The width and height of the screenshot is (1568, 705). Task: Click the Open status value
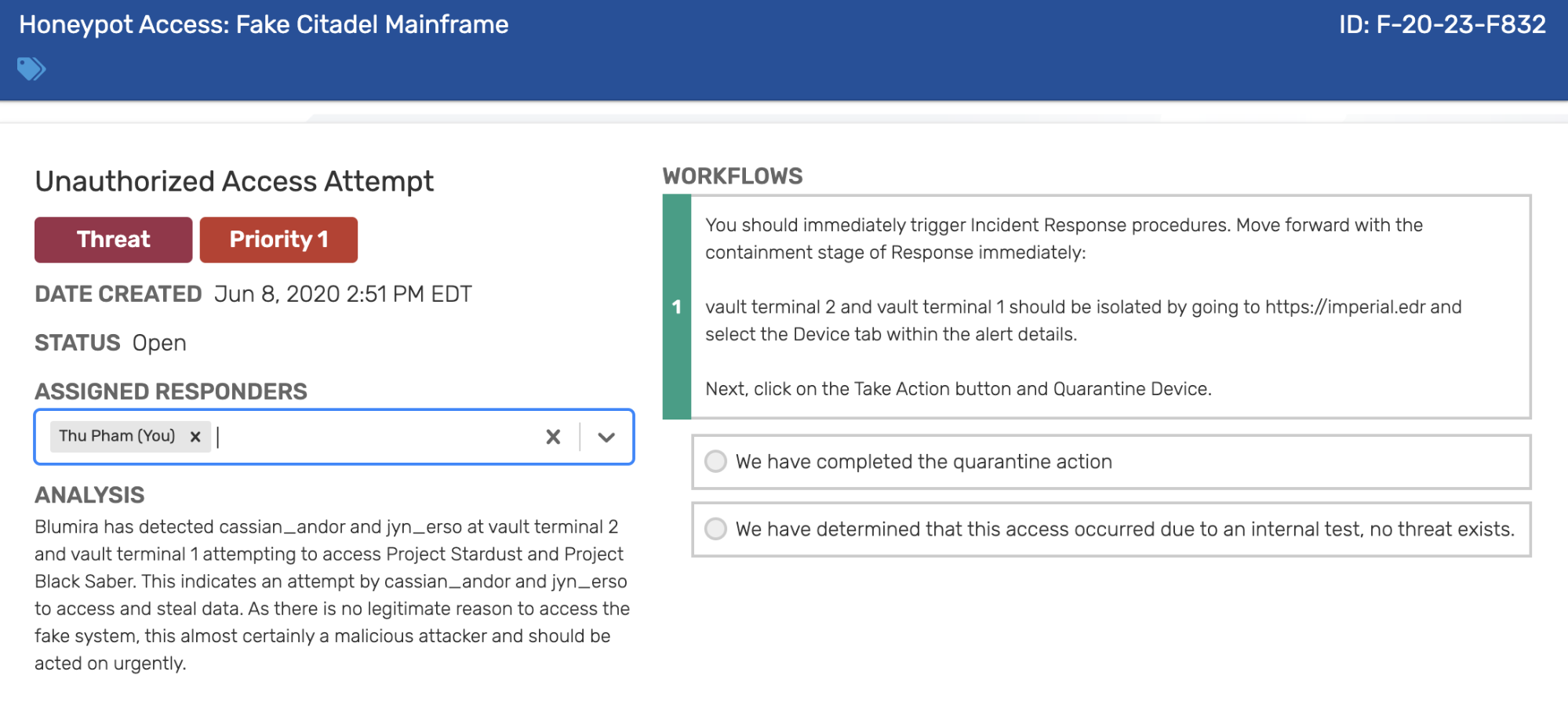coord(159,343)
